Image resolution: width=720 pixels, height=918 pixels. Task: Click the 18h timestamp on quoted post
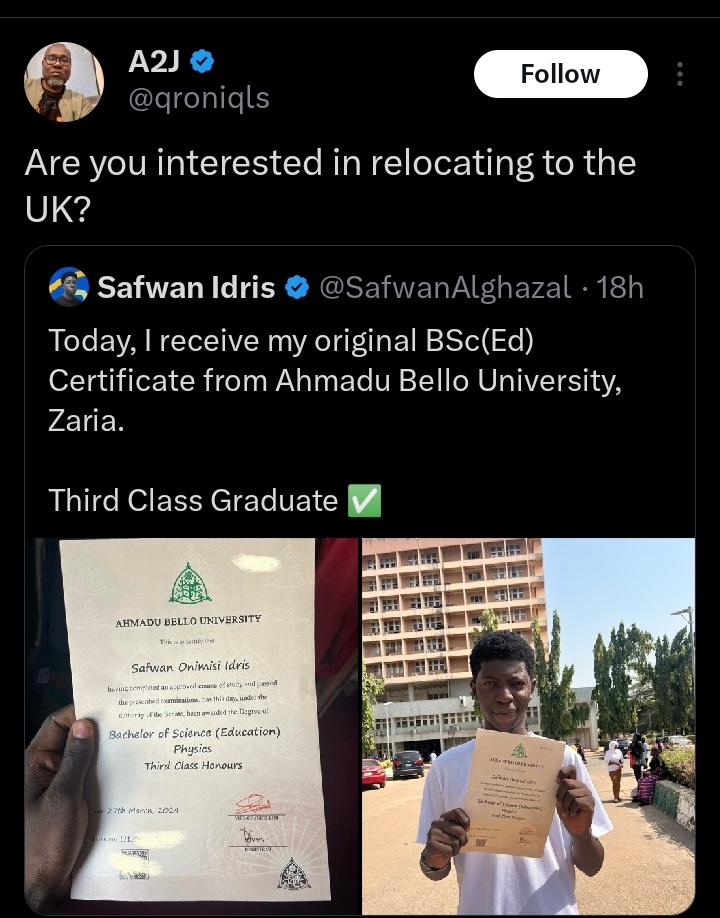619,288
